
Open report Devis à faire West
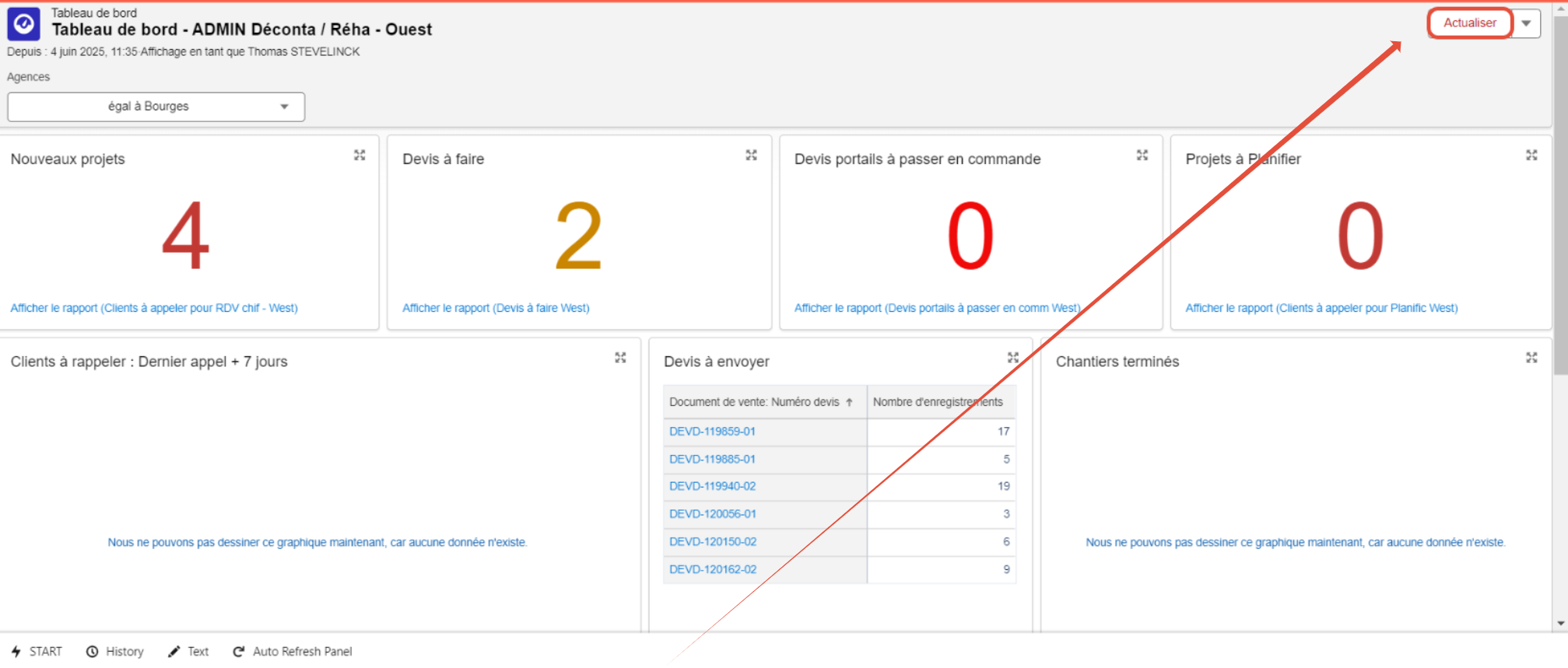pyautogui.click(x=496, y=309)
